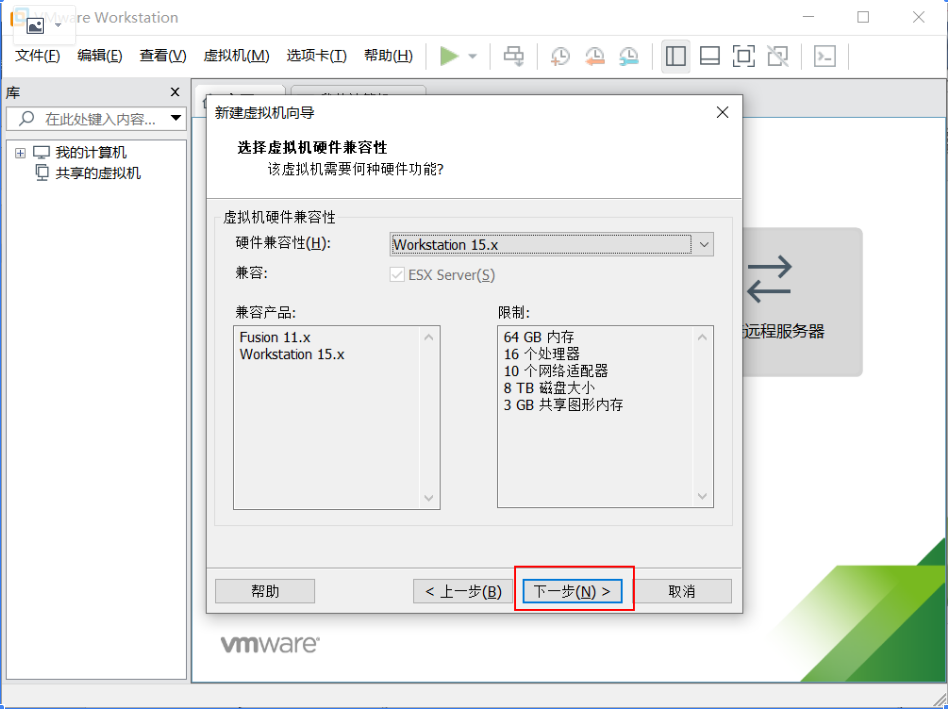
Task: Open the 选项卡(T) menu
Action: (316, 56)
